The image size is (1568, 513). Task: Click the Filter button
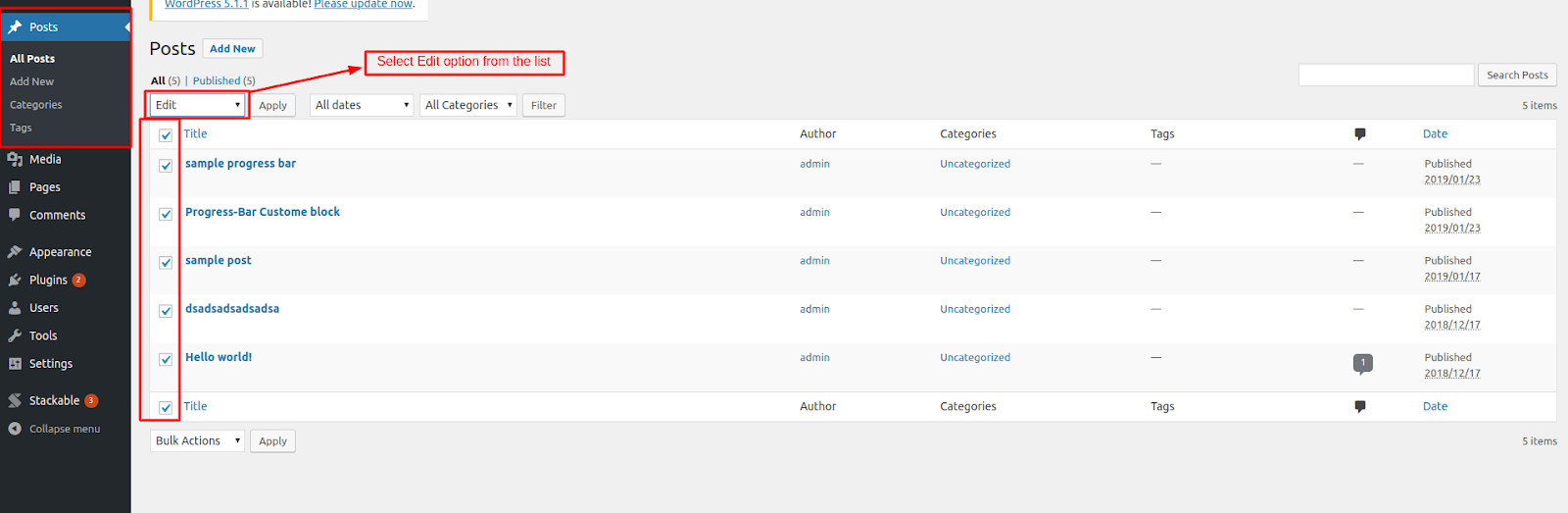coord(544,105)
